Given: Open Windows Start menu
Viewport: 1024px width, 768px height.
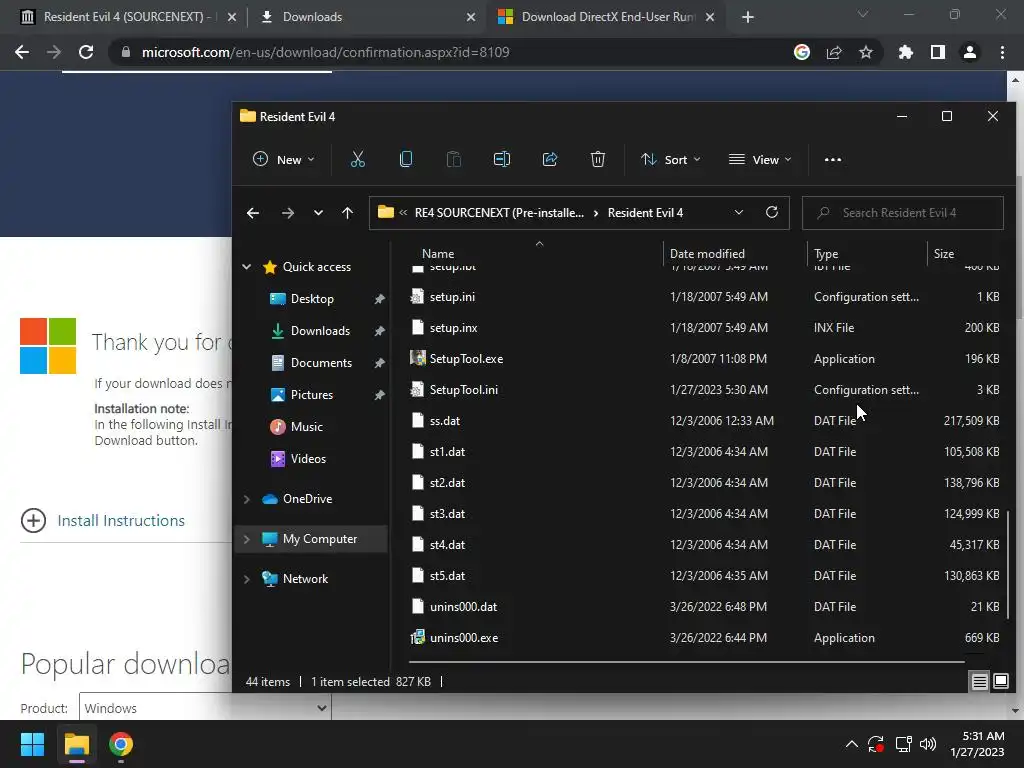Looking at the screenshot, I should 32,744.
